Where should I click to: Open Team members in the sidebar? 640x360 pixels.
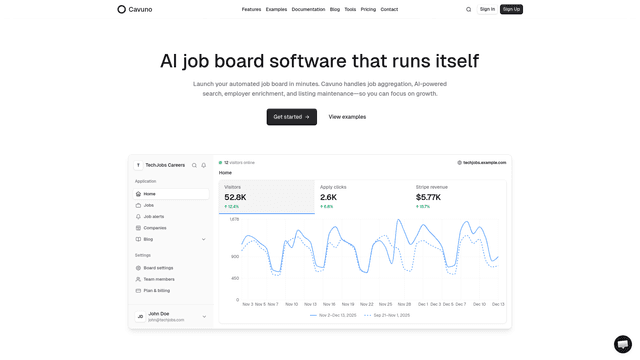(x=171, y=279)
